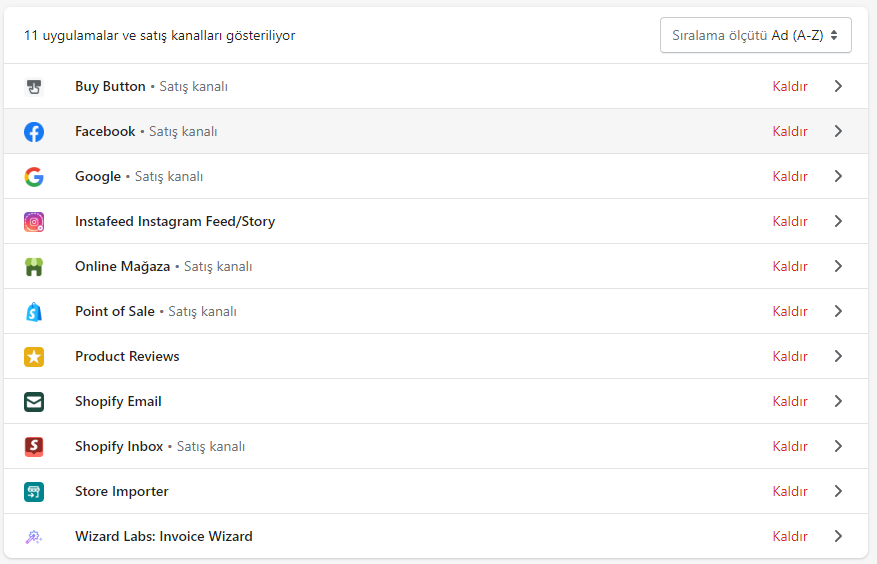The image size is (877, 564).
Task: Expand the Google row chevron
Action: click(x=838, y=176)
